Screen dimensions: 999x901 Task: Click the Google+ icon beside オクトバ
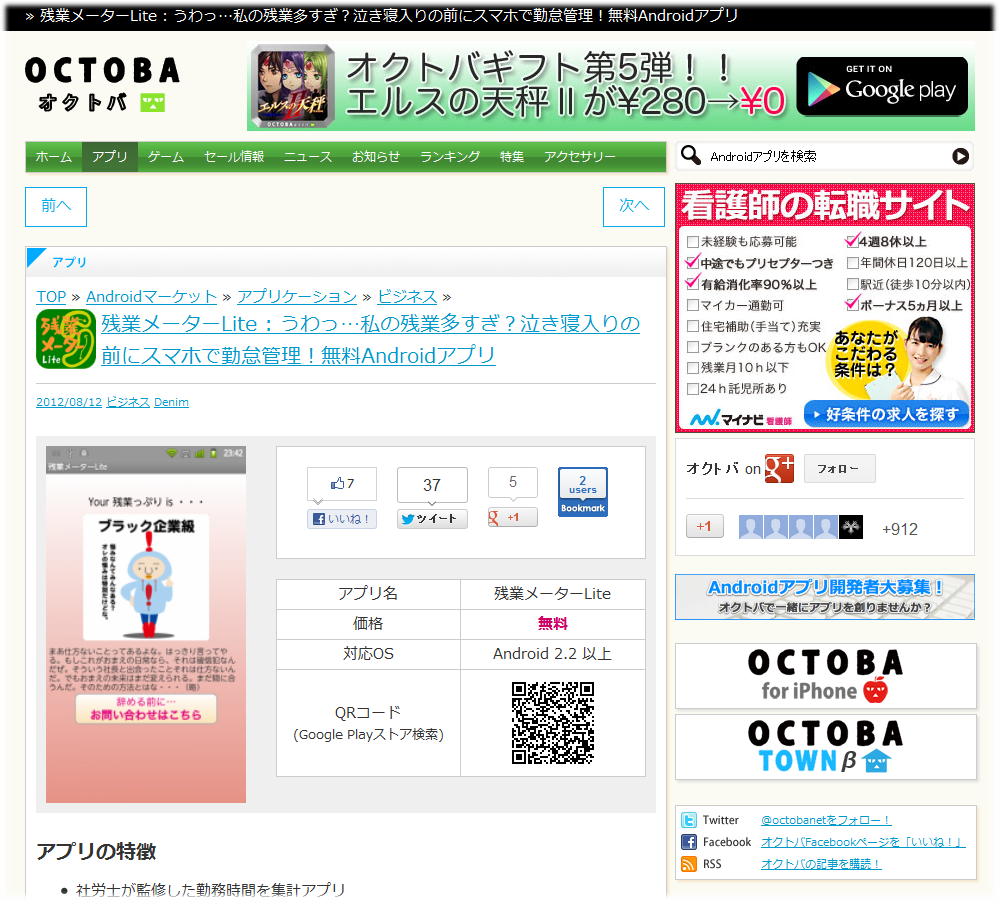[779, 468]
